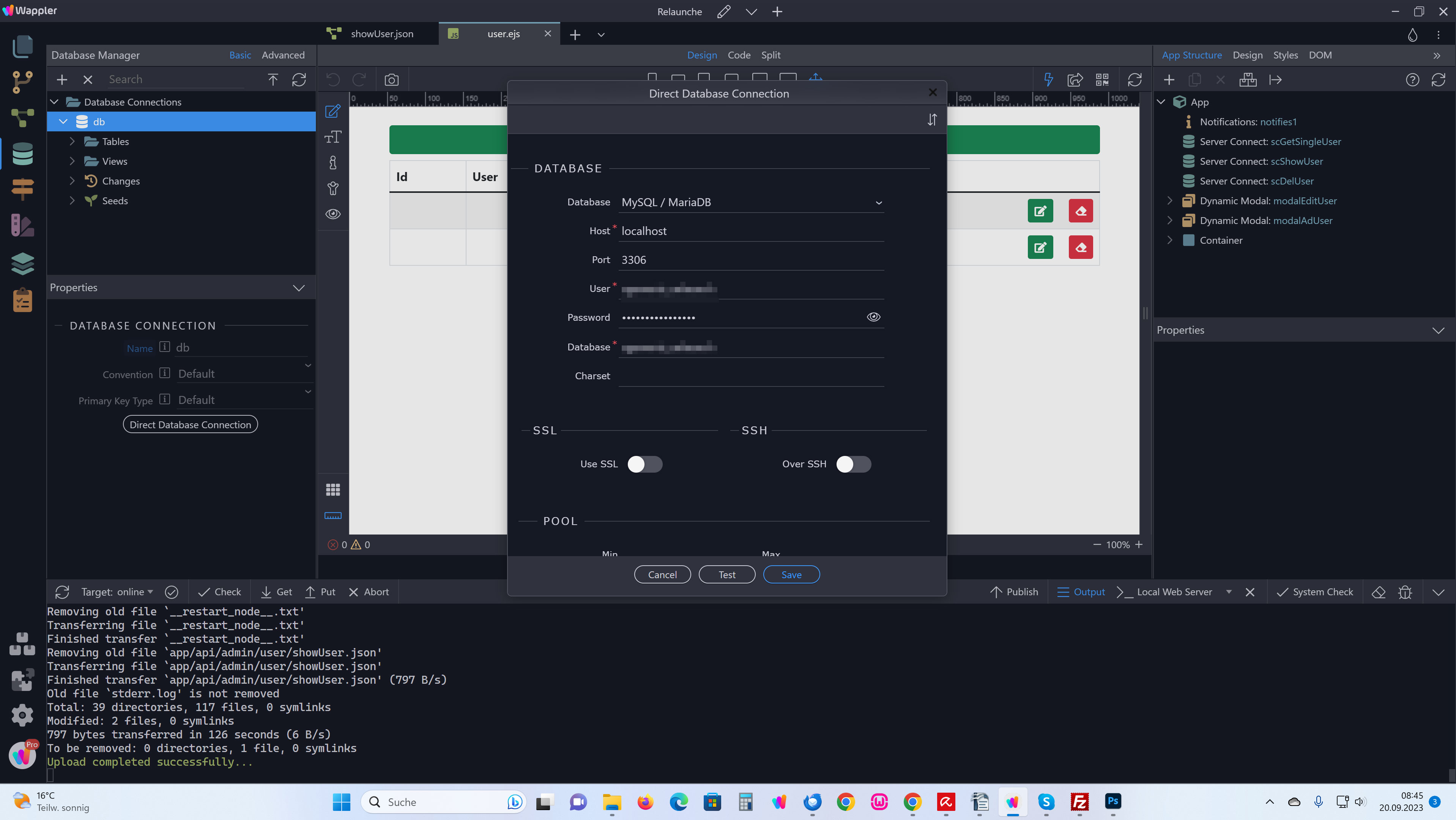Click the Host input field
Viewport: 1456px width, 820px height.
751,231
